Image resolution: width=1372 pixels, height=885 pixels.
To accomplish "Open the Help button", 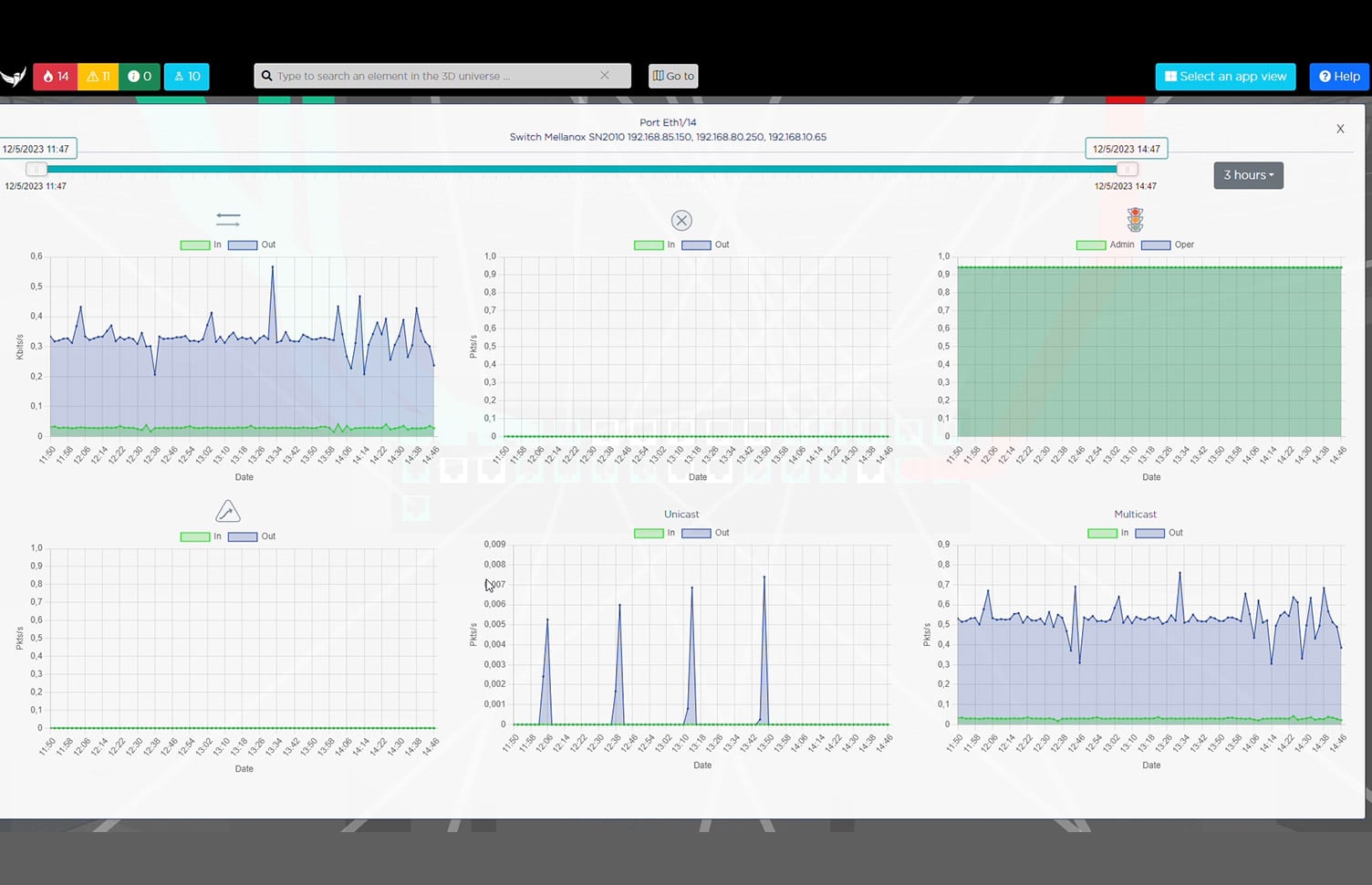I will (x=1339, y=77).
